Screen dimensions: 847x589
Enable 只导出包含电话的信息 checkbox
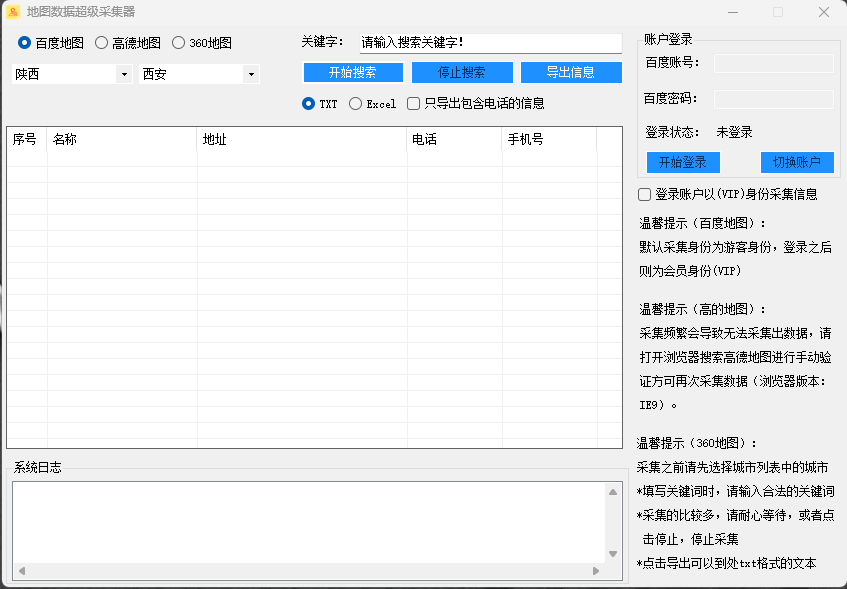click(414, 103)
